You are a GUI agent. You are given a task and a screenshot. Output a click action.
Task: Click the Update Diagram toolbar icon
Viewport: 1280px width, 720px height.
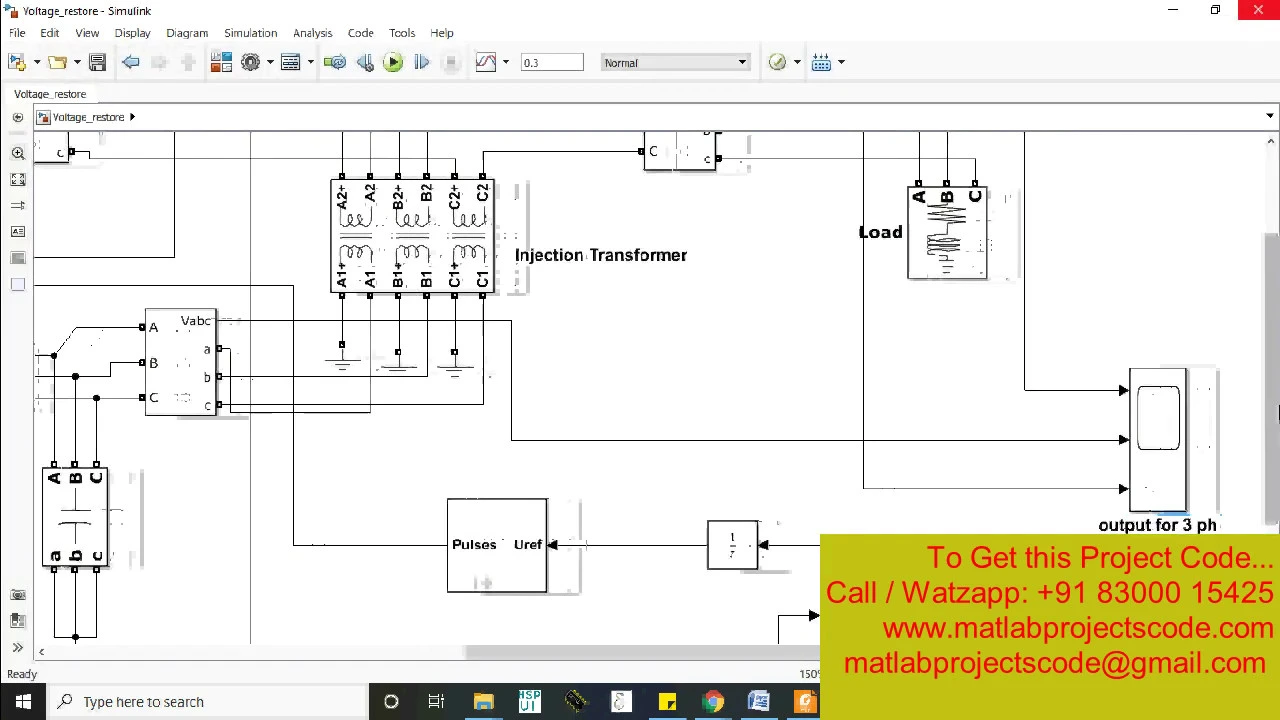point(335,63)
